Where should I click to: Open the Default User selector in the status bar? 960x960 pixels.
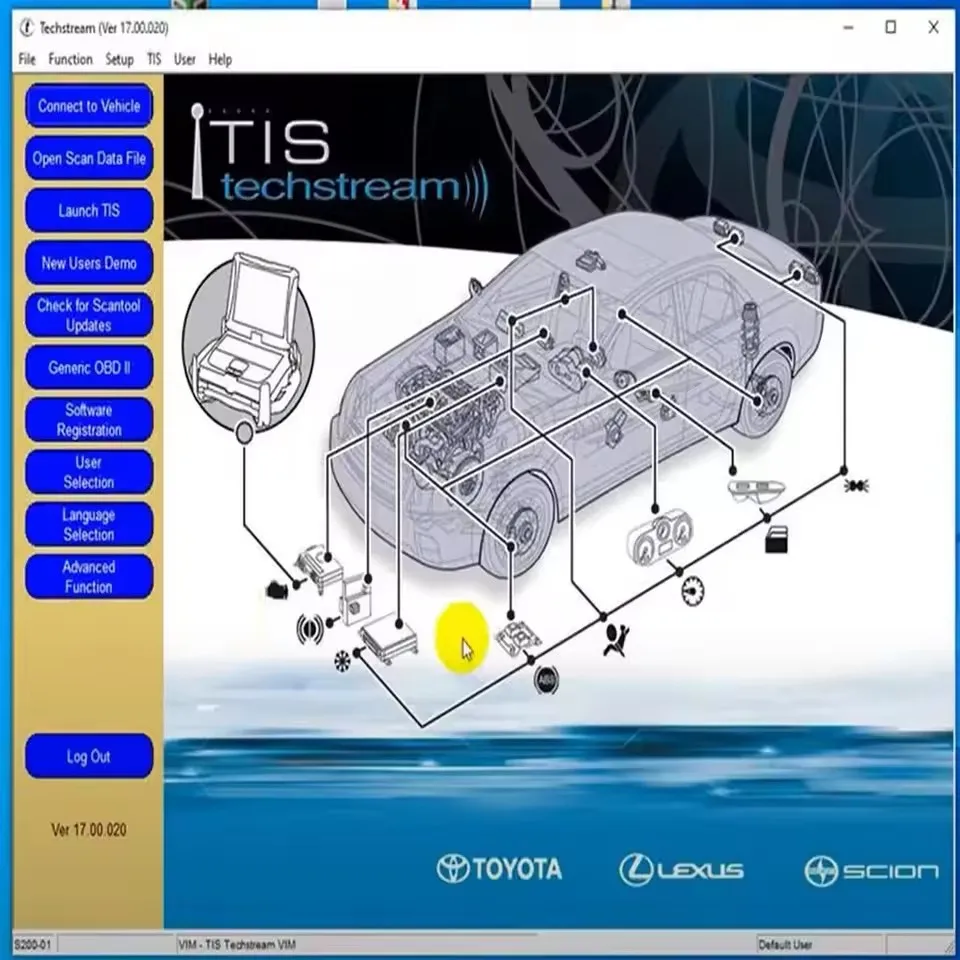point(820,943)
